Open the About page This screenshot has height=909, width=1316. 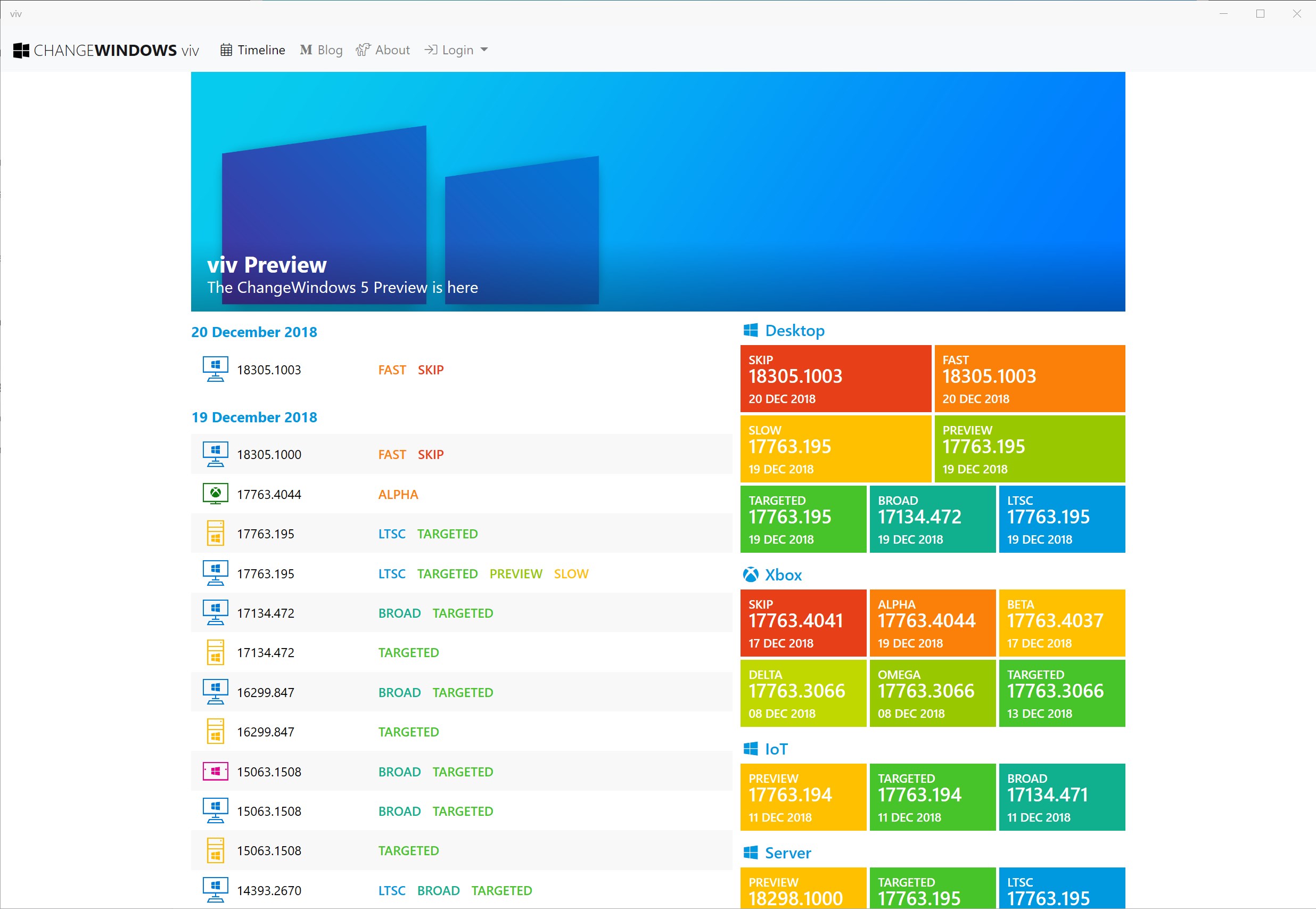point(383,50)
